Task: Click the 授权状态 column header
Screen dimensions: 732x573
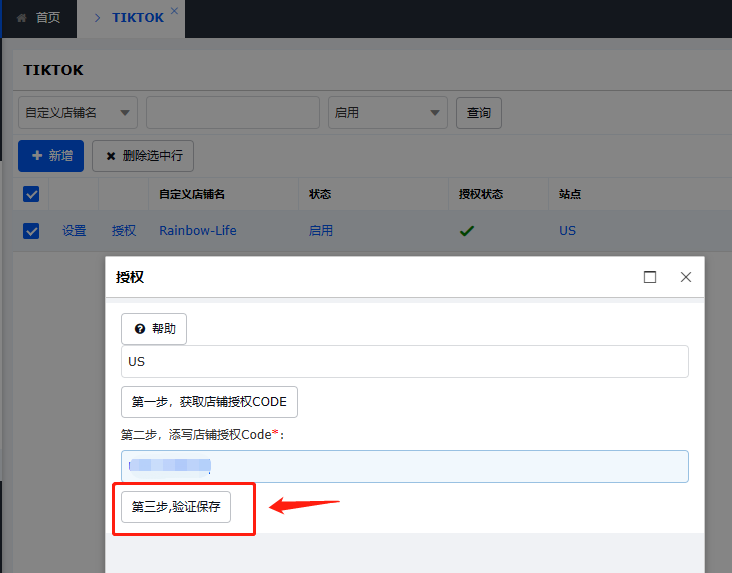Action: (x=481, y=194)
